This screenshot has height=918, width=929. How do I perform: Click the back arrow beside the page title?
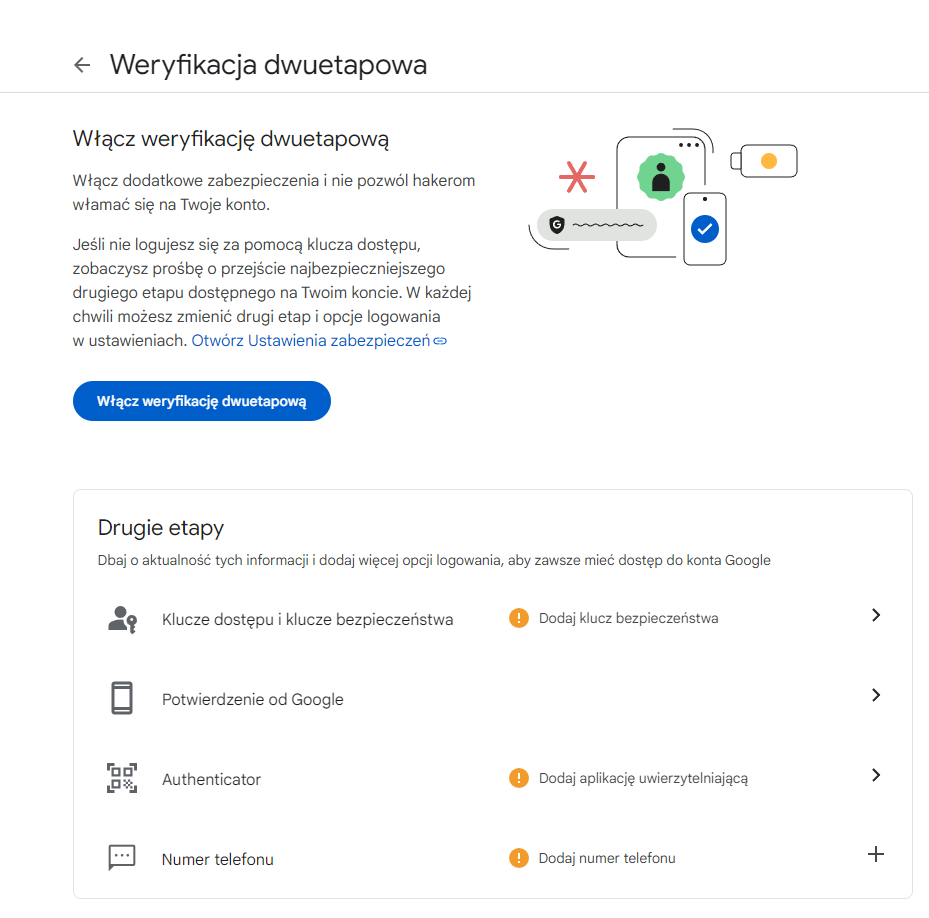[82, 65]
